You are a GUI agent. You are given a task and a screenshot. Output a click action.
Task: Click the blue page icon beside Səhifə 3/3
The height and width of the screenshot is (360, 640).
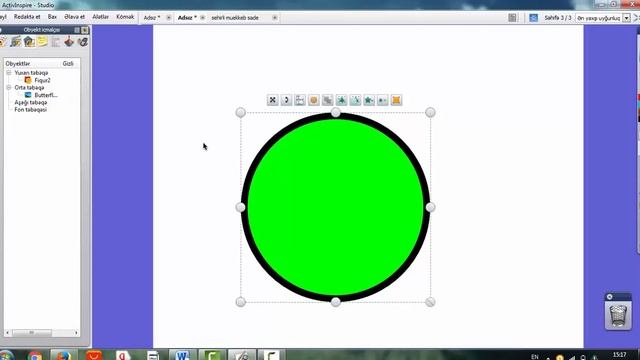[x=533, y=18]
